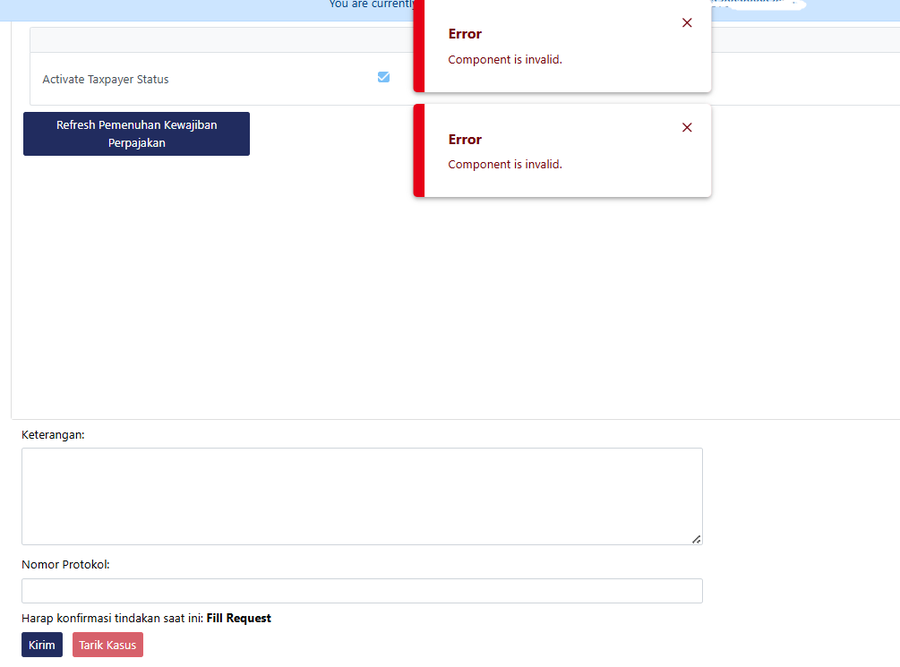900x667 pixels.
Task: Dismiss the upper Error notification with its X
Action: pyautogui.click(x=686, y=23)
